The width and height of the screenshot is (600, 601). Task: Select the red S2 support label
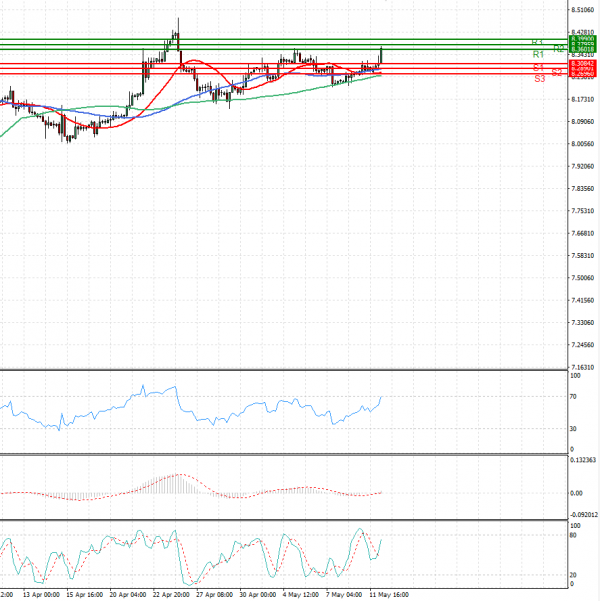tap(557, 72)
